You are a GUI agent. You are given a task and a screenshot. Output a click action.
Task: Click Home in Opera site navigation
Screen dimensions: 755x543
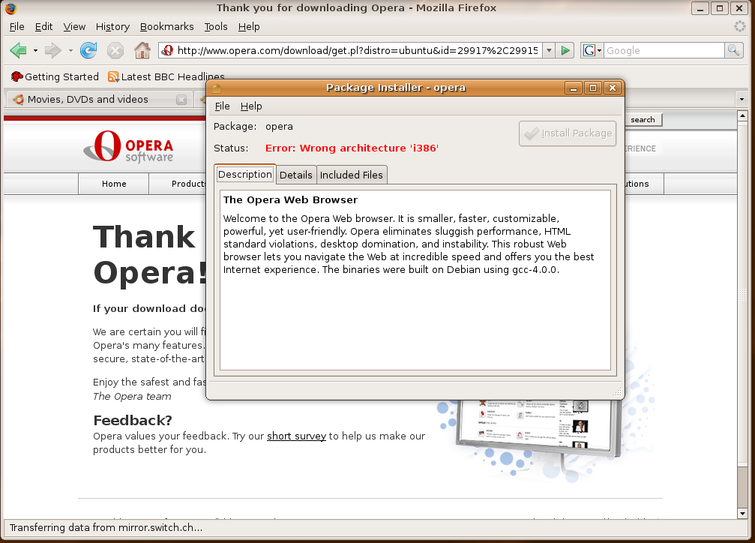point(114,184)
